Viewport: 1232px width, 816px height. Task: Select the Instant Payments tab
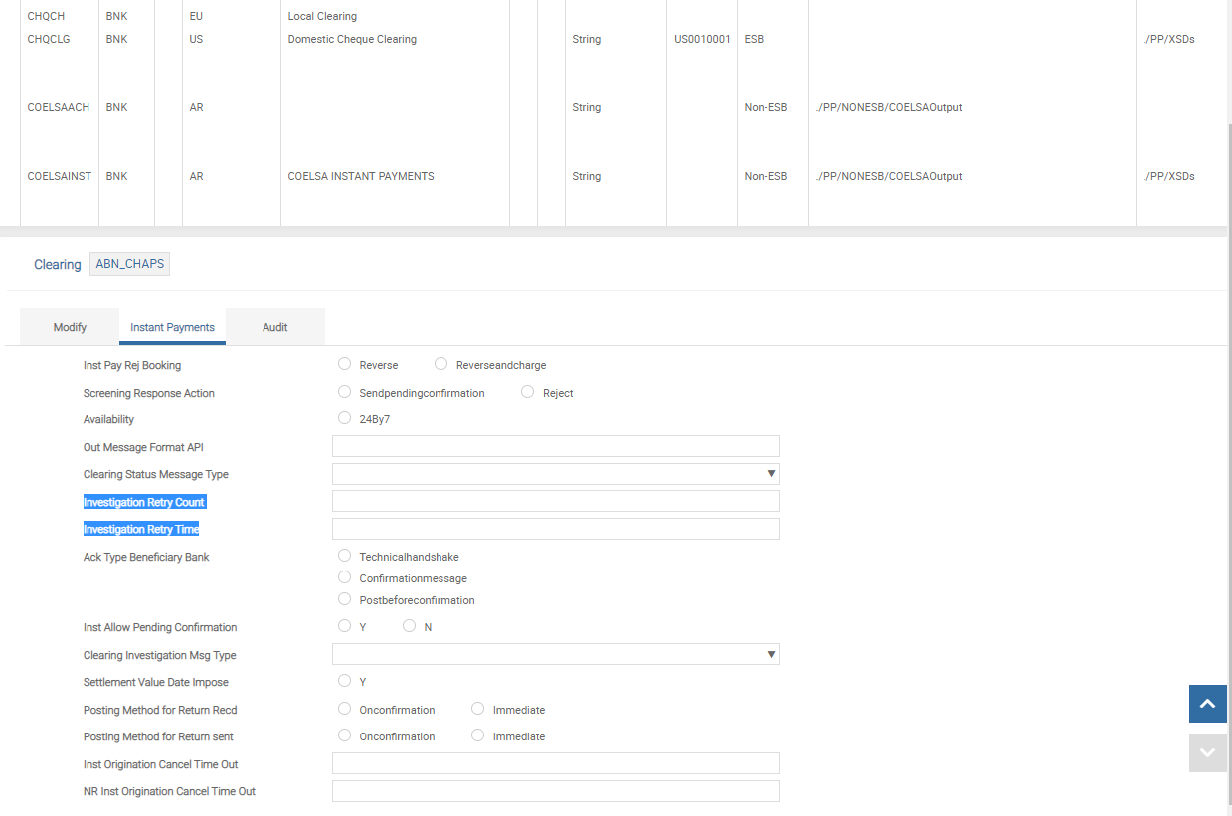tap(172, 327)
